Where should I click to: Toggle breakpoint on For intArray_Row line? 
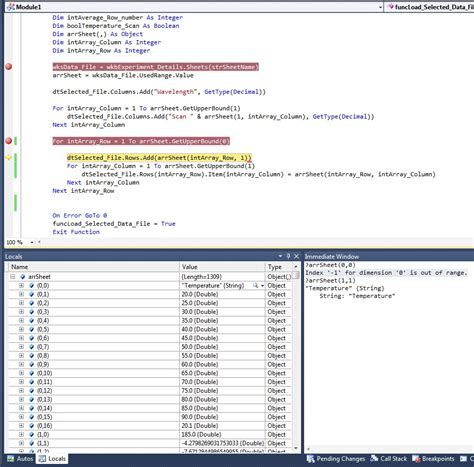click(9, 141)
